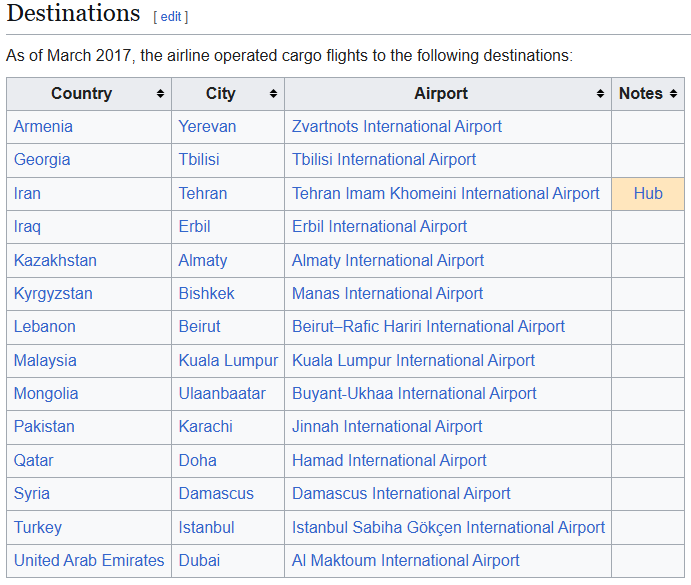
Task: Open the Beirut city link
Action: click(x=199, y=327)
